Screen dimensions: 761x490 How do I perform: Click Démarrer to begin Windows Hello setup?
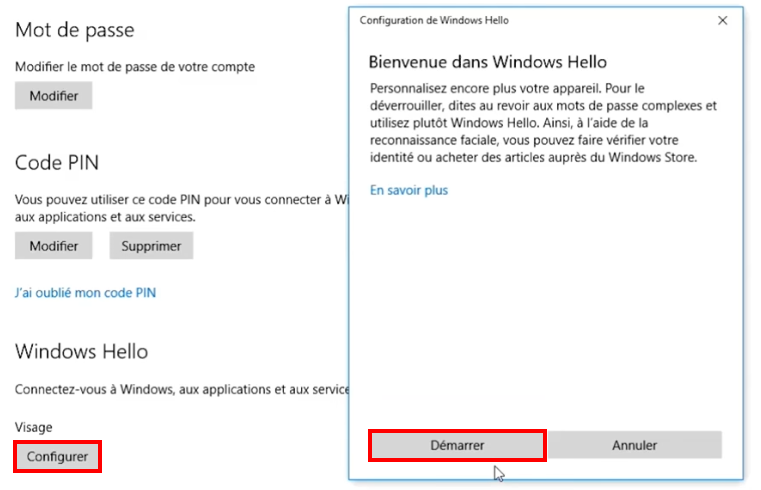[x=457, y=445]
